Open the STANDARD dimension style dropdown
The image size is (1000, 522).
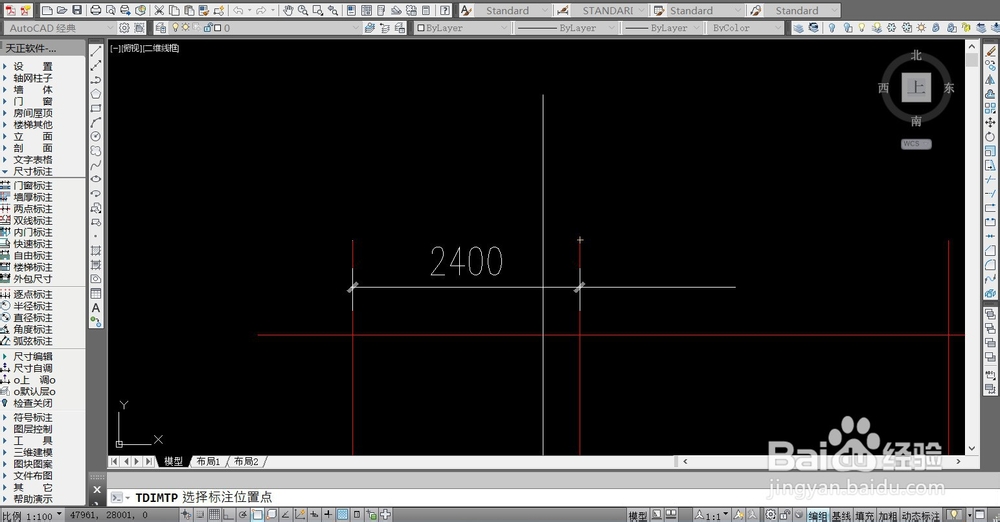(x=609, y=10)
